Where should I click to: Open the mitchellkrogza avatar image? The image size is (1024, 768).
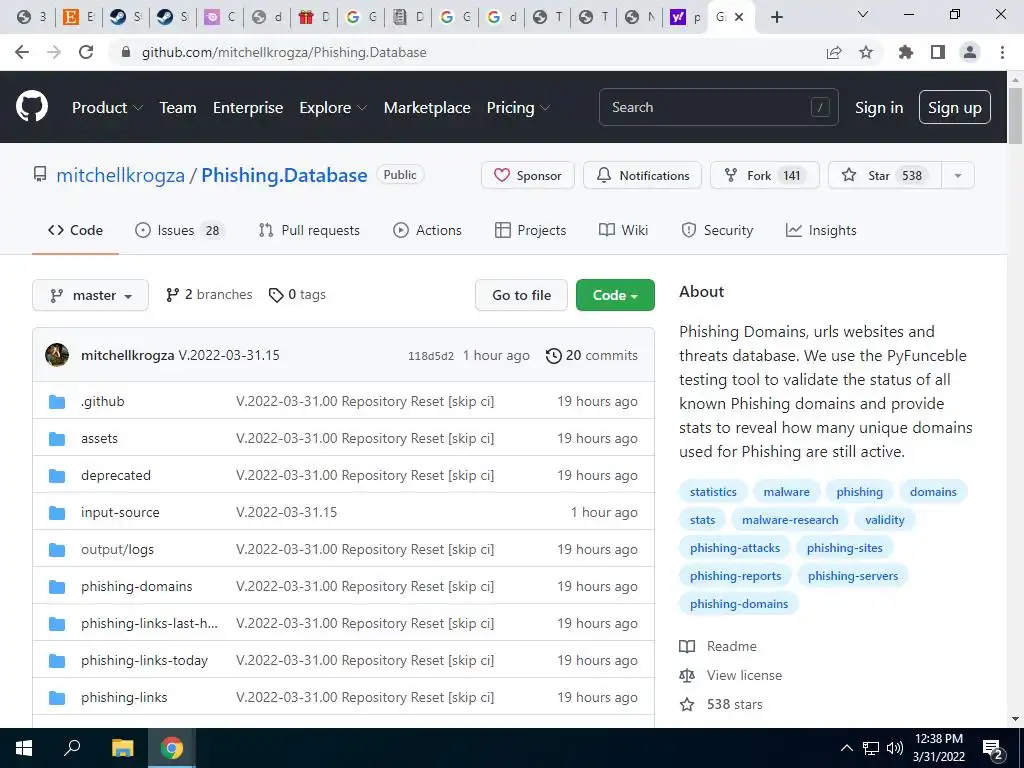coord(57,355)
